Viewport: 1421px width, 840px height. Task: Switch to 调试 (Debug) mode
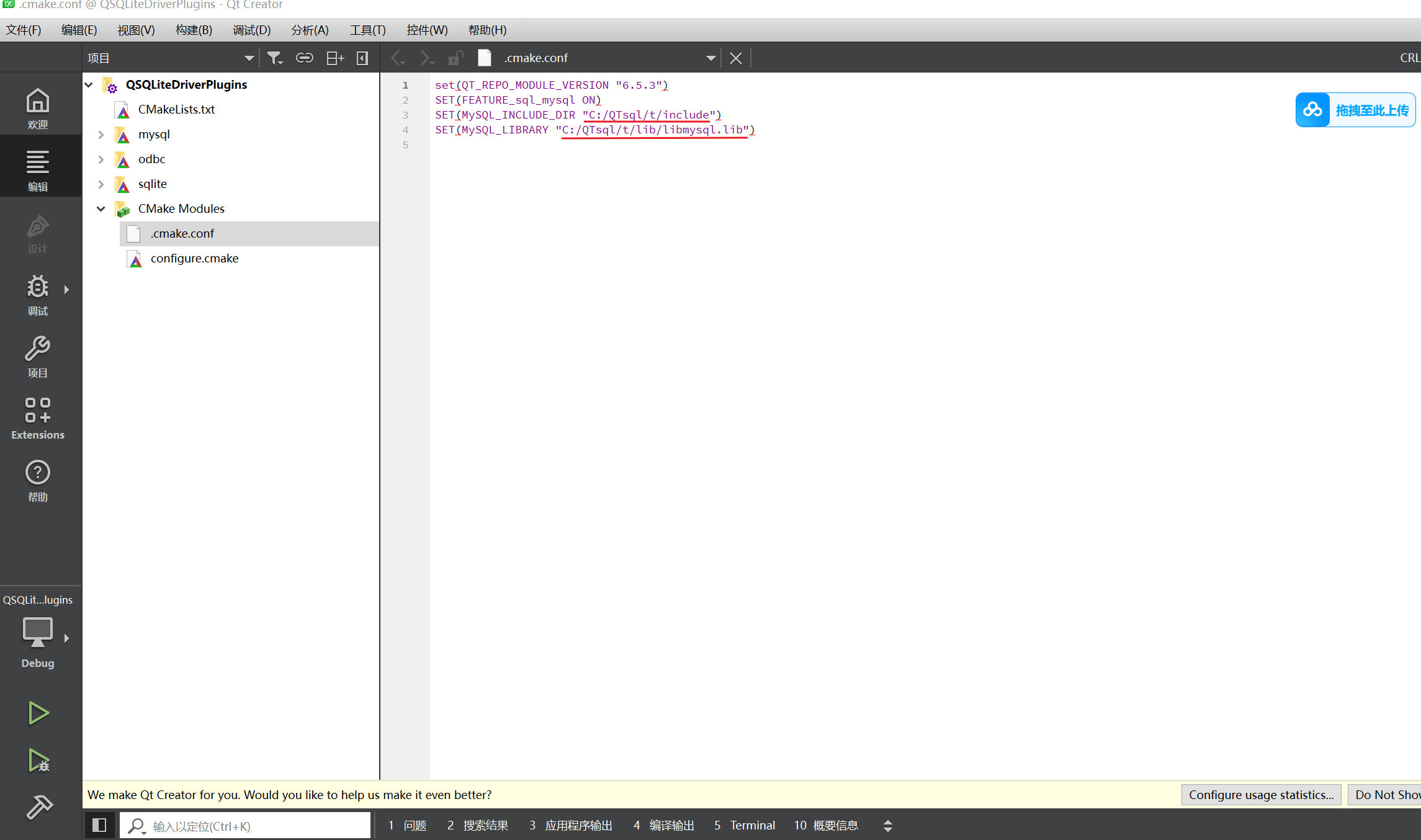coord(37,295)
